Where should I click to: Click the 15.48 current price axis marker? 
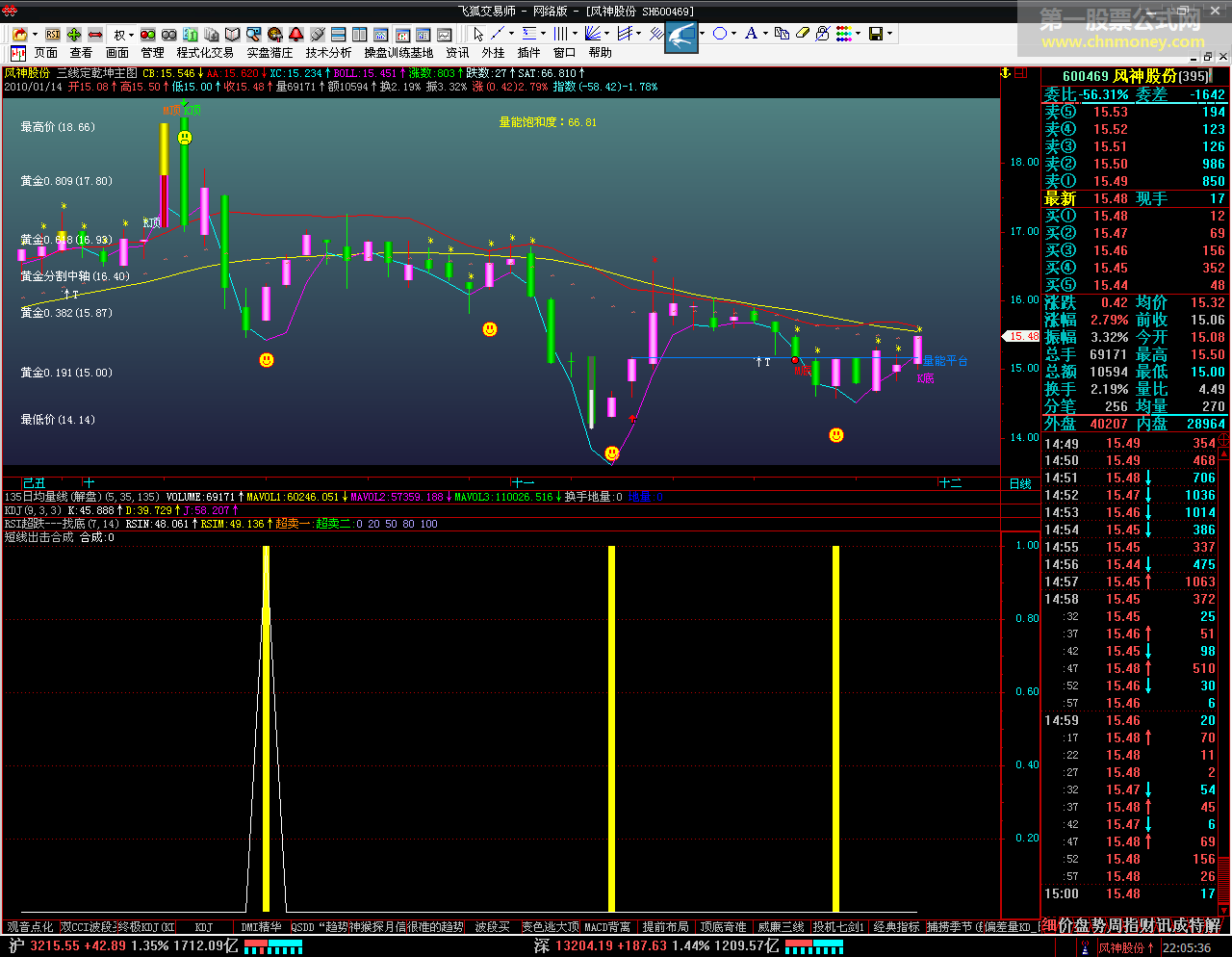click(x=1020, y=336)
